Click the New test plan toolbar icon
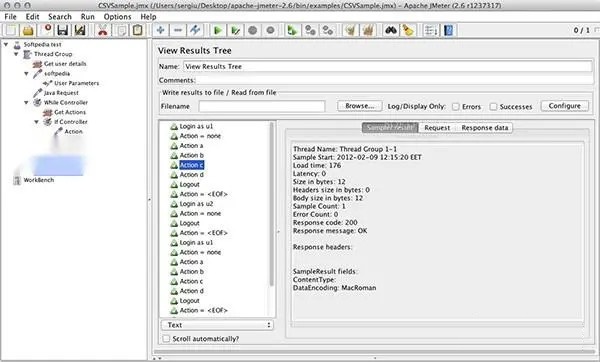600x362 pixels. (11, 30)
